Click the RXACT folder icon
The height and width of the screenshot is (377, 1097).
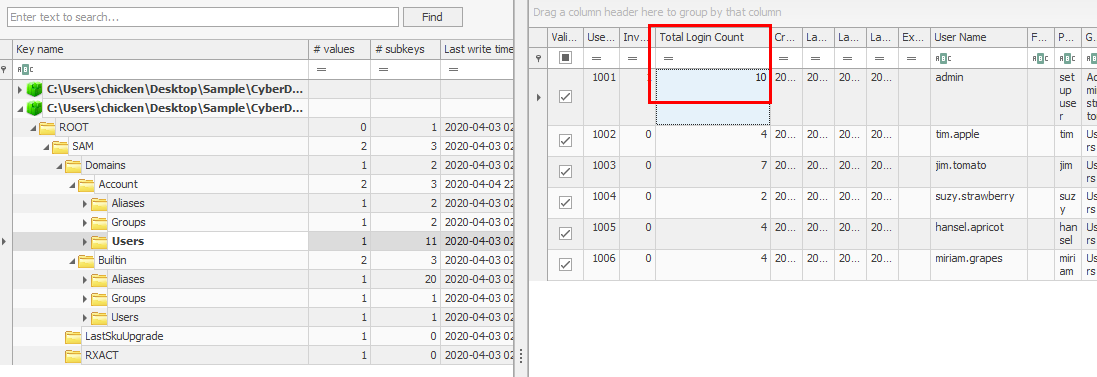point(73,355)
